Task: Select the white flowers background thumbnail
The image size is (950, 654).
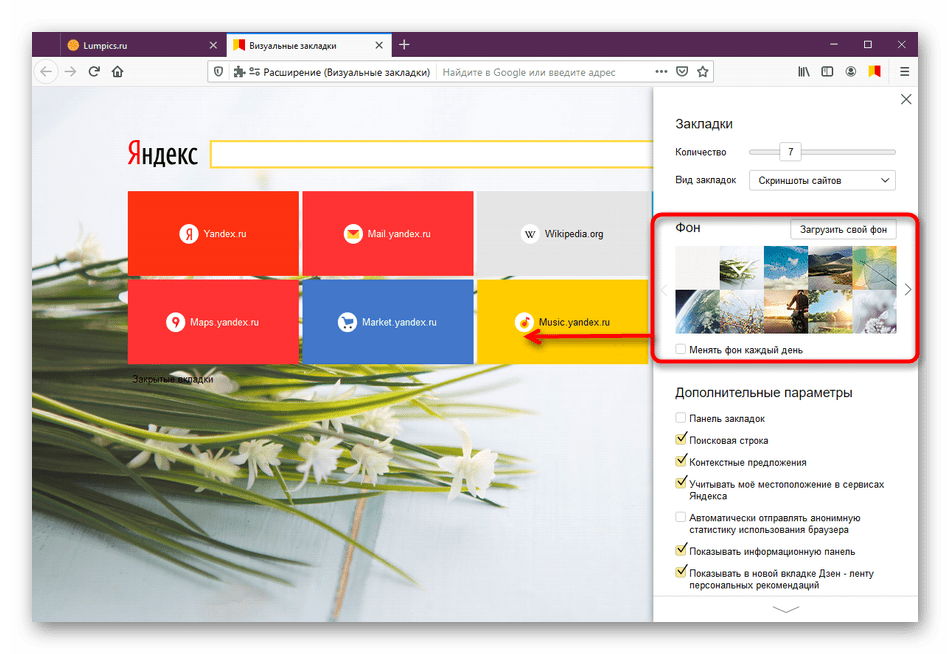Action: click(x=742, y=267)
